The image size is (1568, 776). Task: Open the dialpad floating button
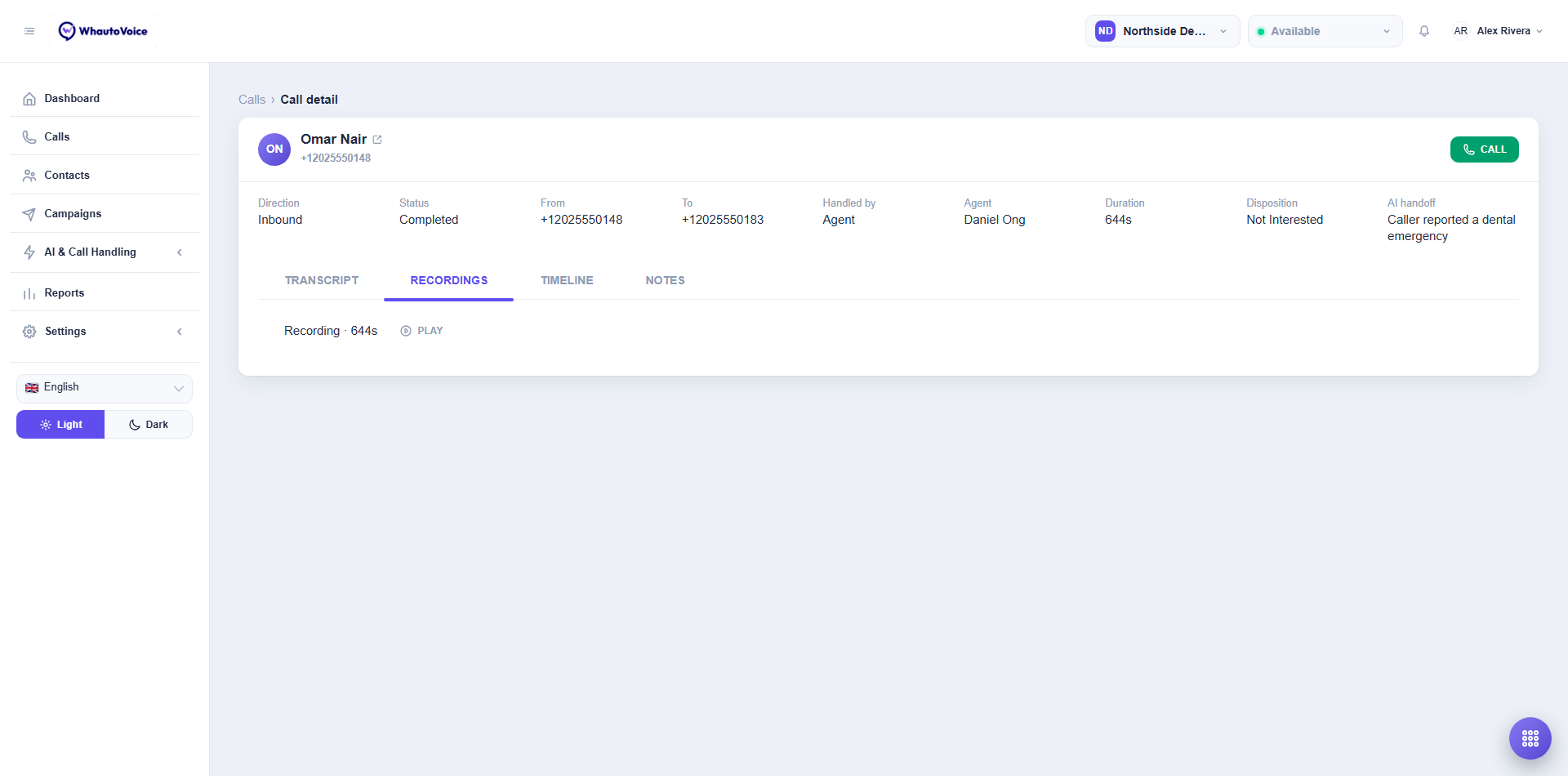click(1530, 738)
